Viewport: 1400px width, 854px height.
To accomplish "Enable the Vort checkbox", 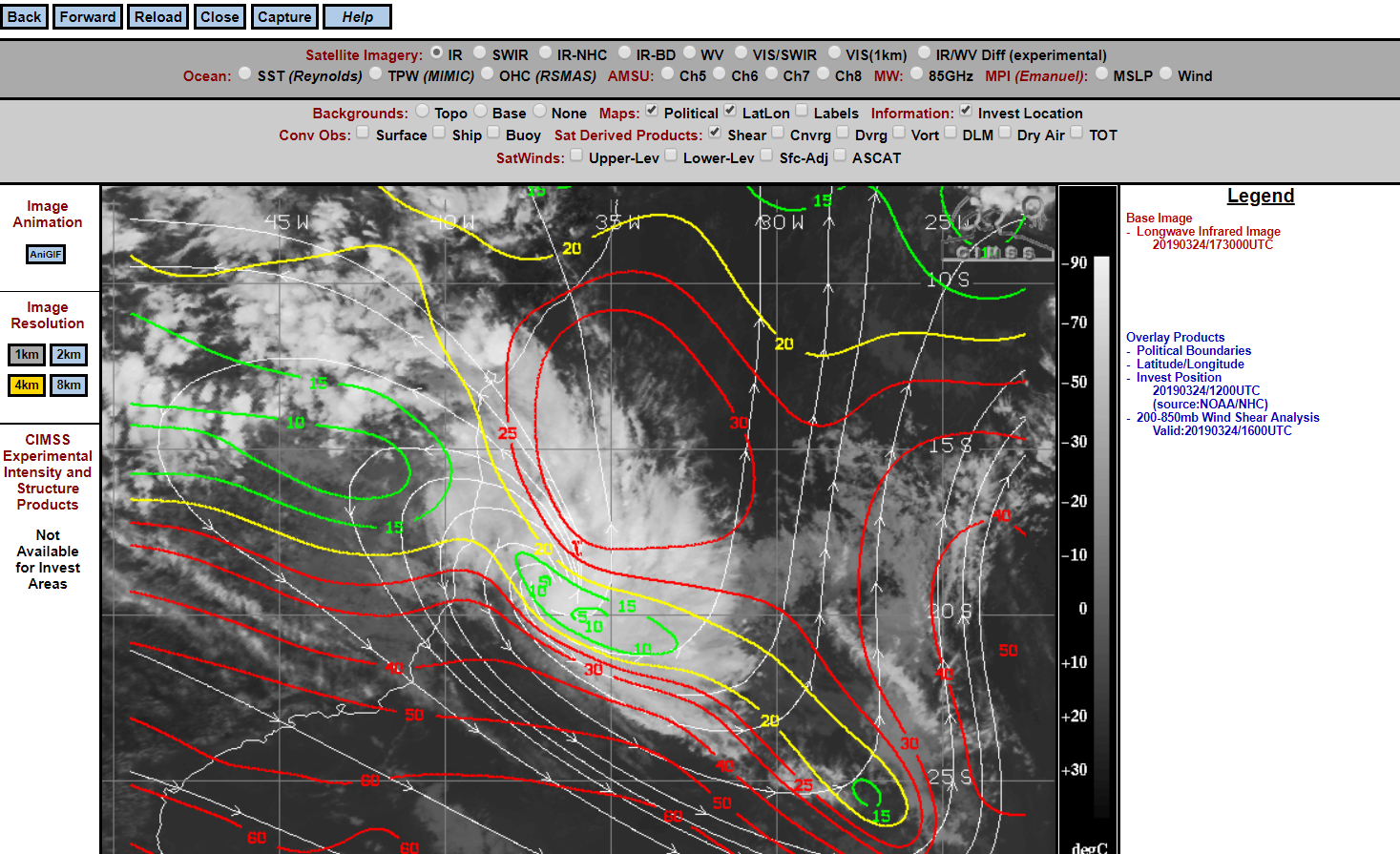I will (899, 134).
